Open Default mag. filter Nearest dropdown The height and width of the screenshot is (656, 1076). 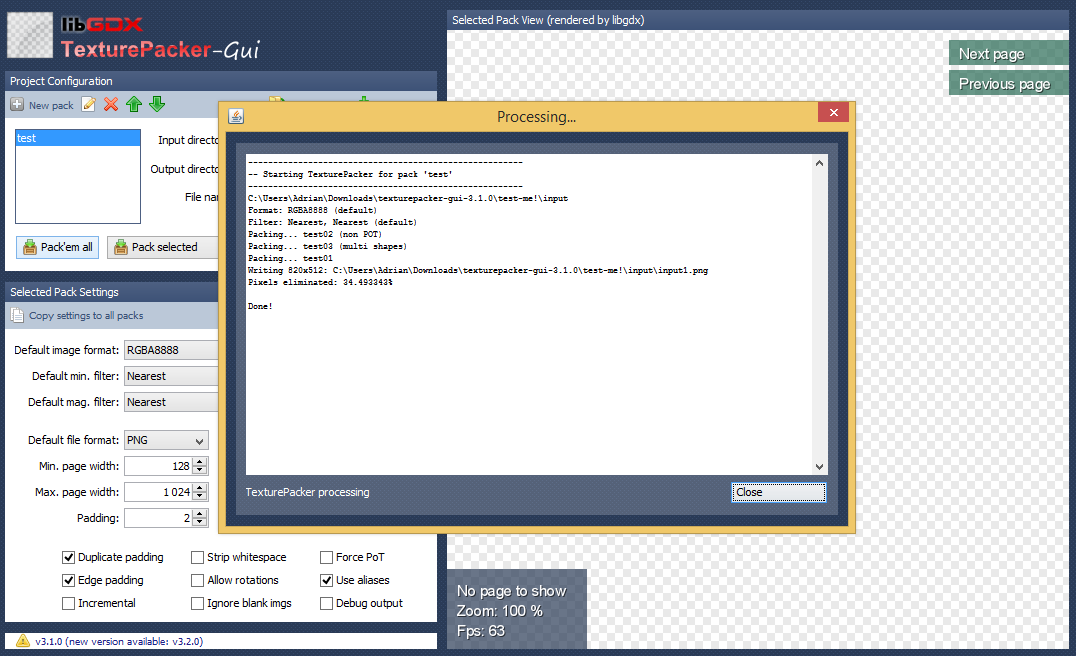(171, 402)
